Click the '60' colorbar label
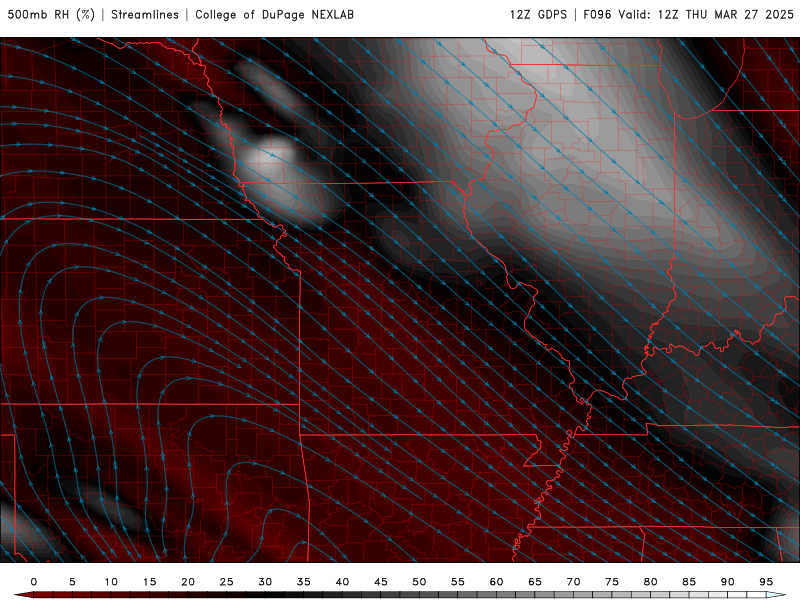This screenshot has height=600, width=800. pyautogui.click(x=496, y=582)
